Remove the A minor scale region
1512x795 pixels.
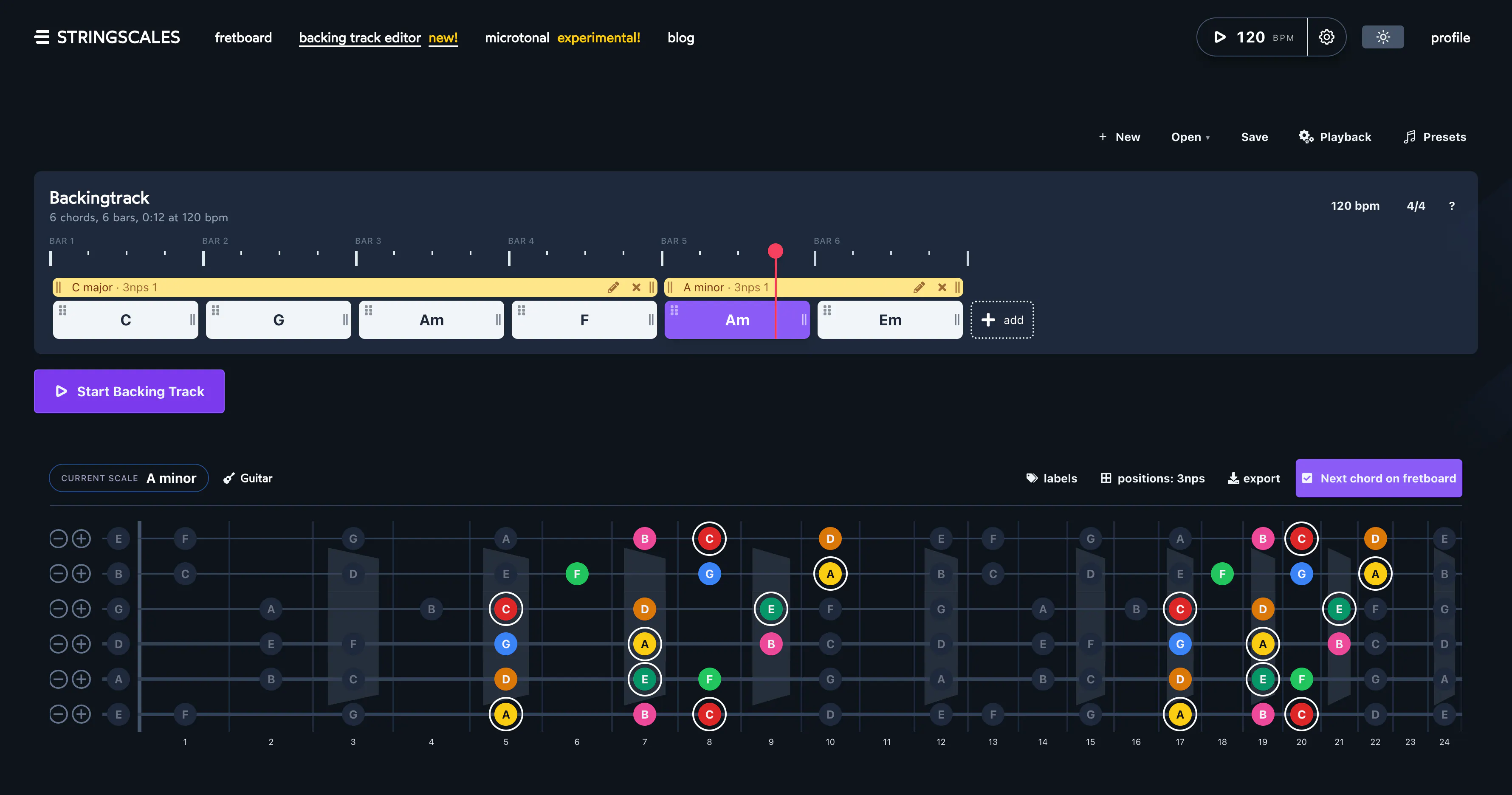pos(942,287)
